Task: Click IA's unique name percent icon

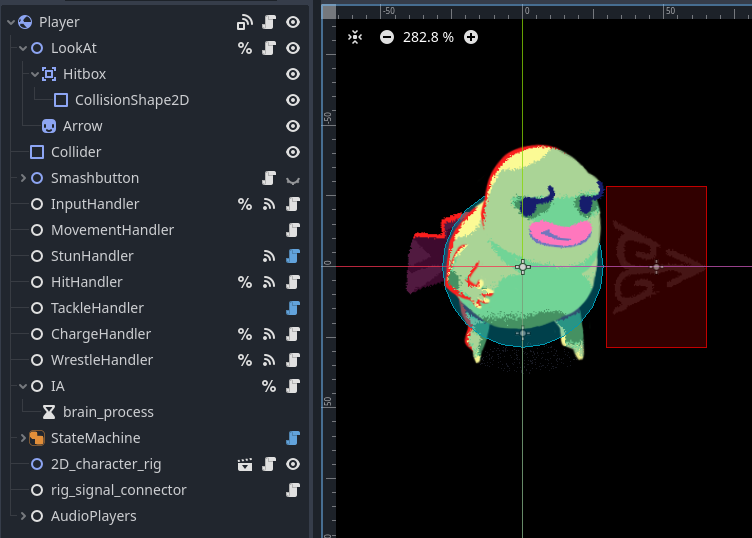Action: pos(269,386)
